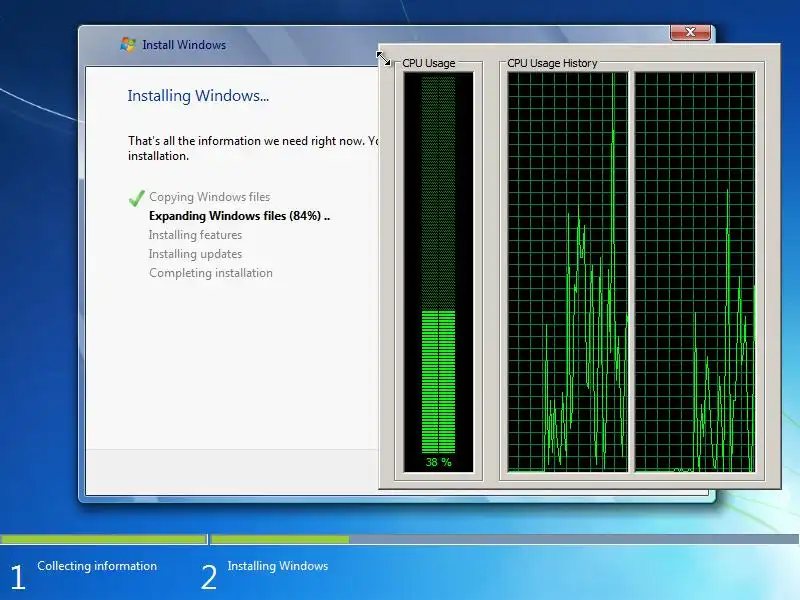Click the '38 %' CPU usage value
Viewport: 800px width, 600px height.
click(x=438, y=462)
